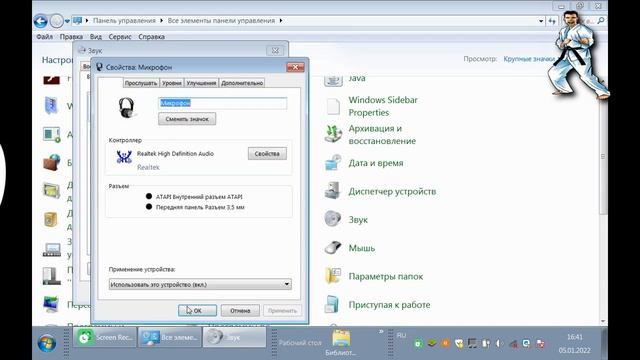Open the Справка menu
The height and width of the screenshot is (360, 640).
click(x=151, y=37)
